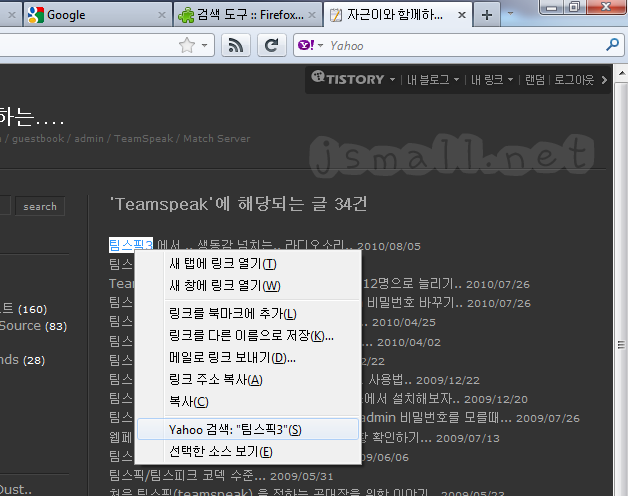Open the post about admin 비밀번호를 모를때
The width and height of the screenshot is (628, 496).
(x=437, y=417)
